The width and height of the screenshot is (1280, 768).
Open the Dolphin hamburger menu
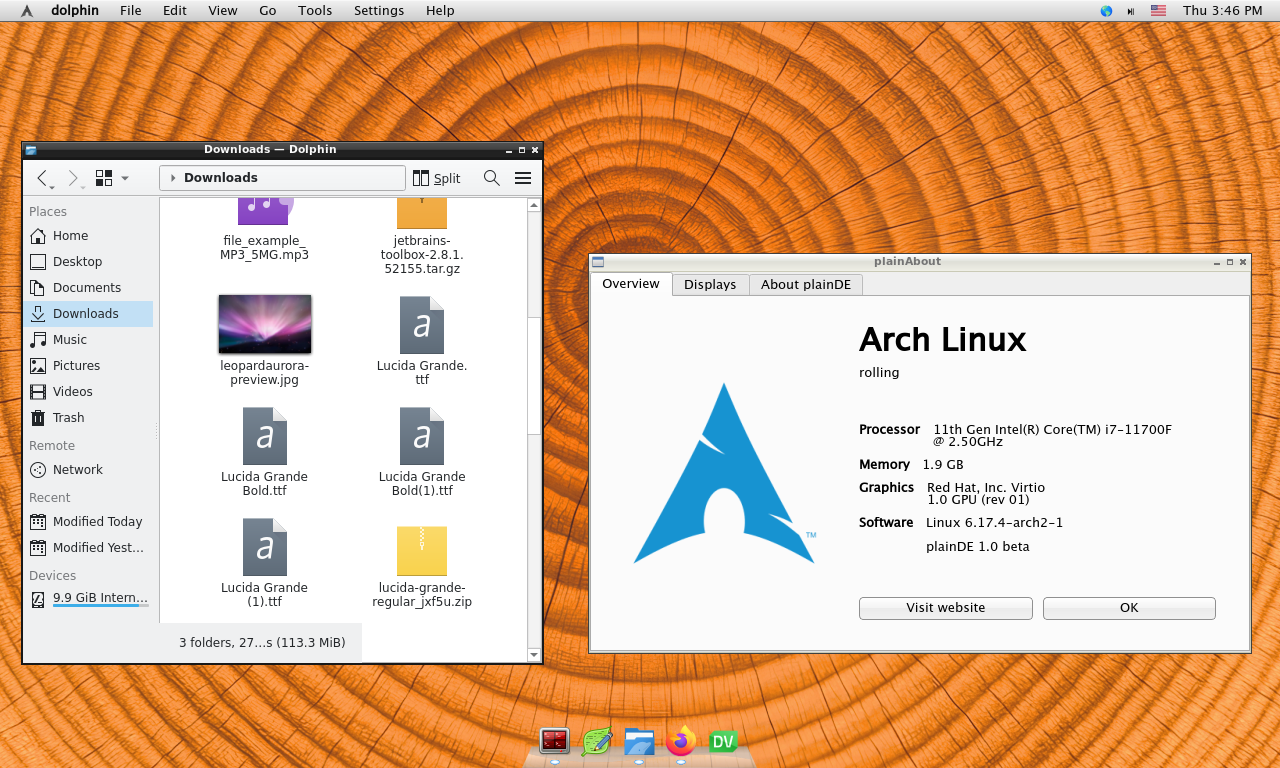(522, 178)
